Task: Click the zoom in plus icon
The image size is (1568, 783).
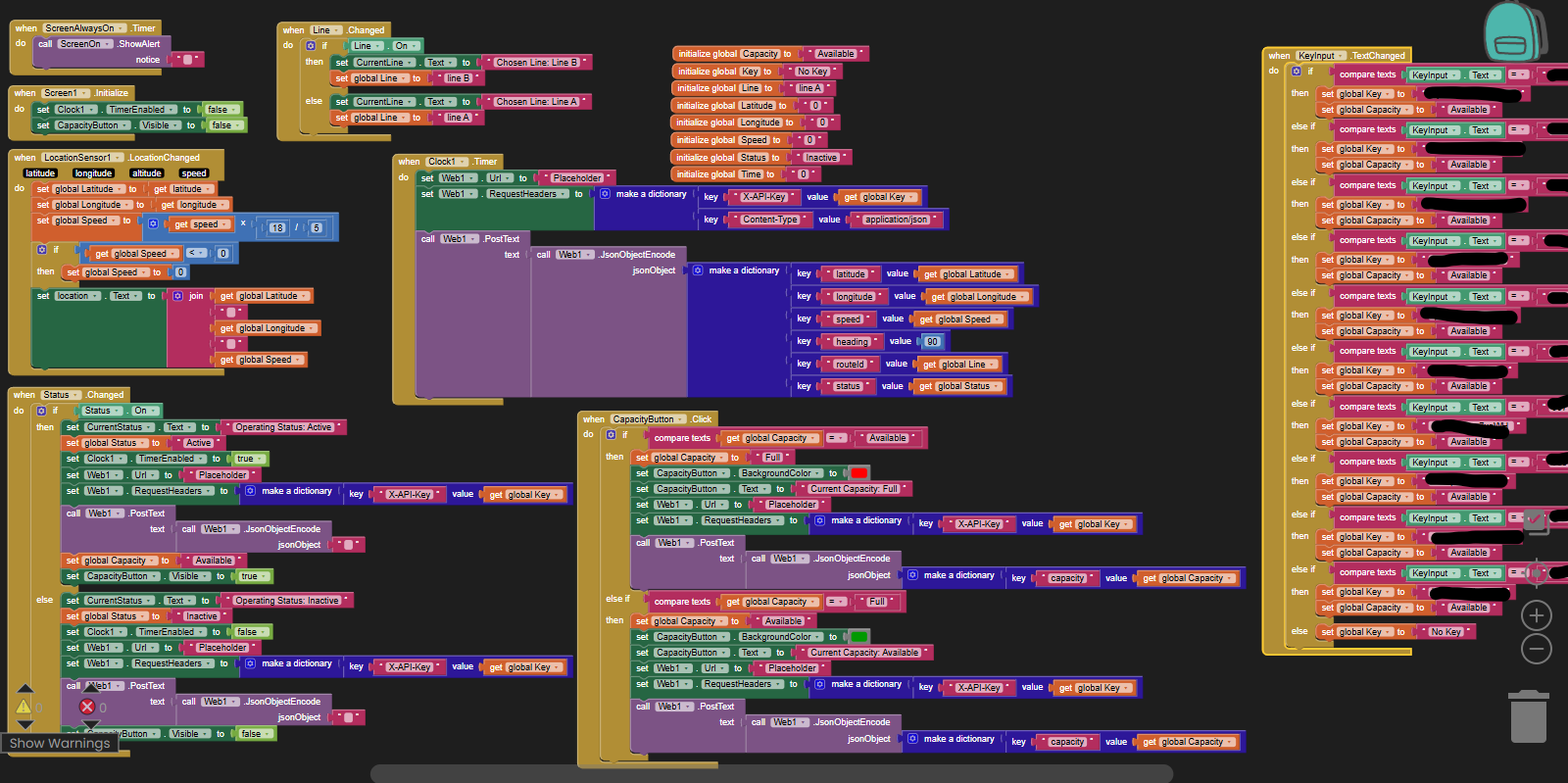Action: tap(1536, 615)
